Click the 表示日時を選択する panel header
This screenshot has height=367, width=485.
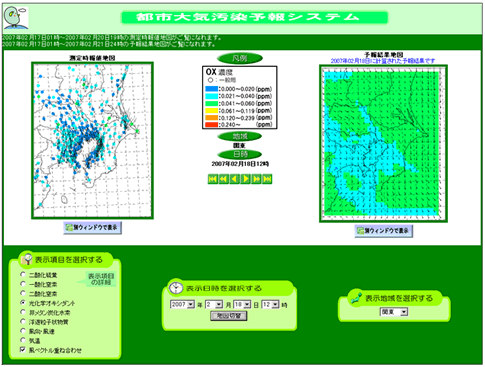229,288
